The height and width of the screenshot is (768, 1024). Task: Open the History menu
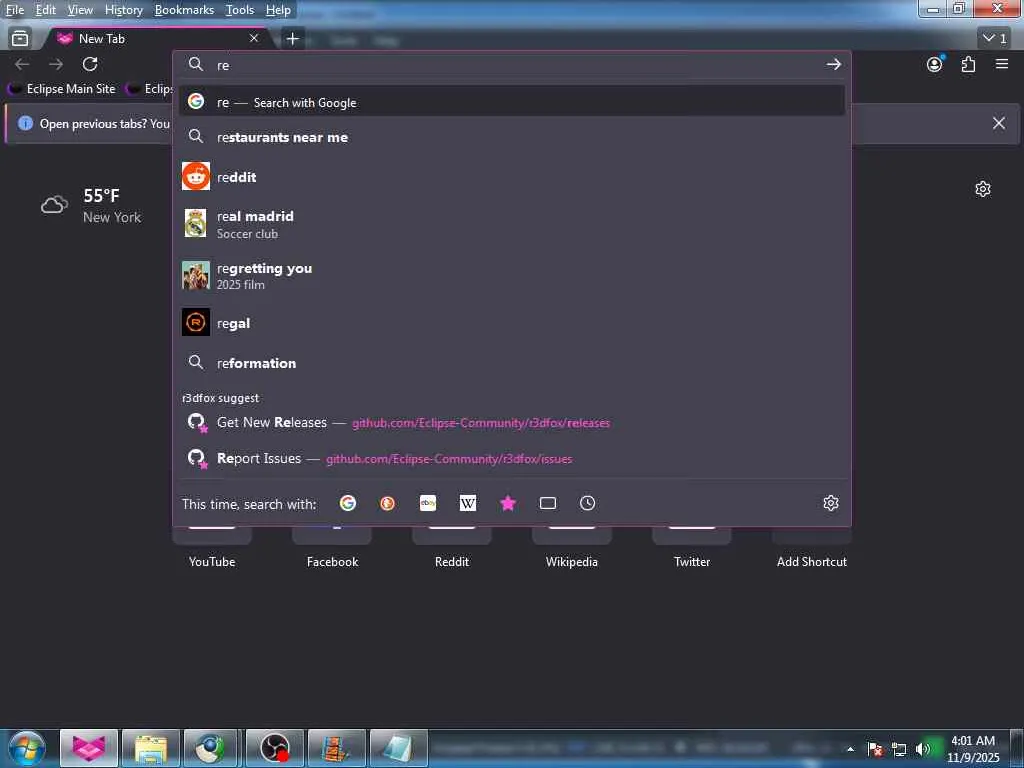tap(123, 10)
